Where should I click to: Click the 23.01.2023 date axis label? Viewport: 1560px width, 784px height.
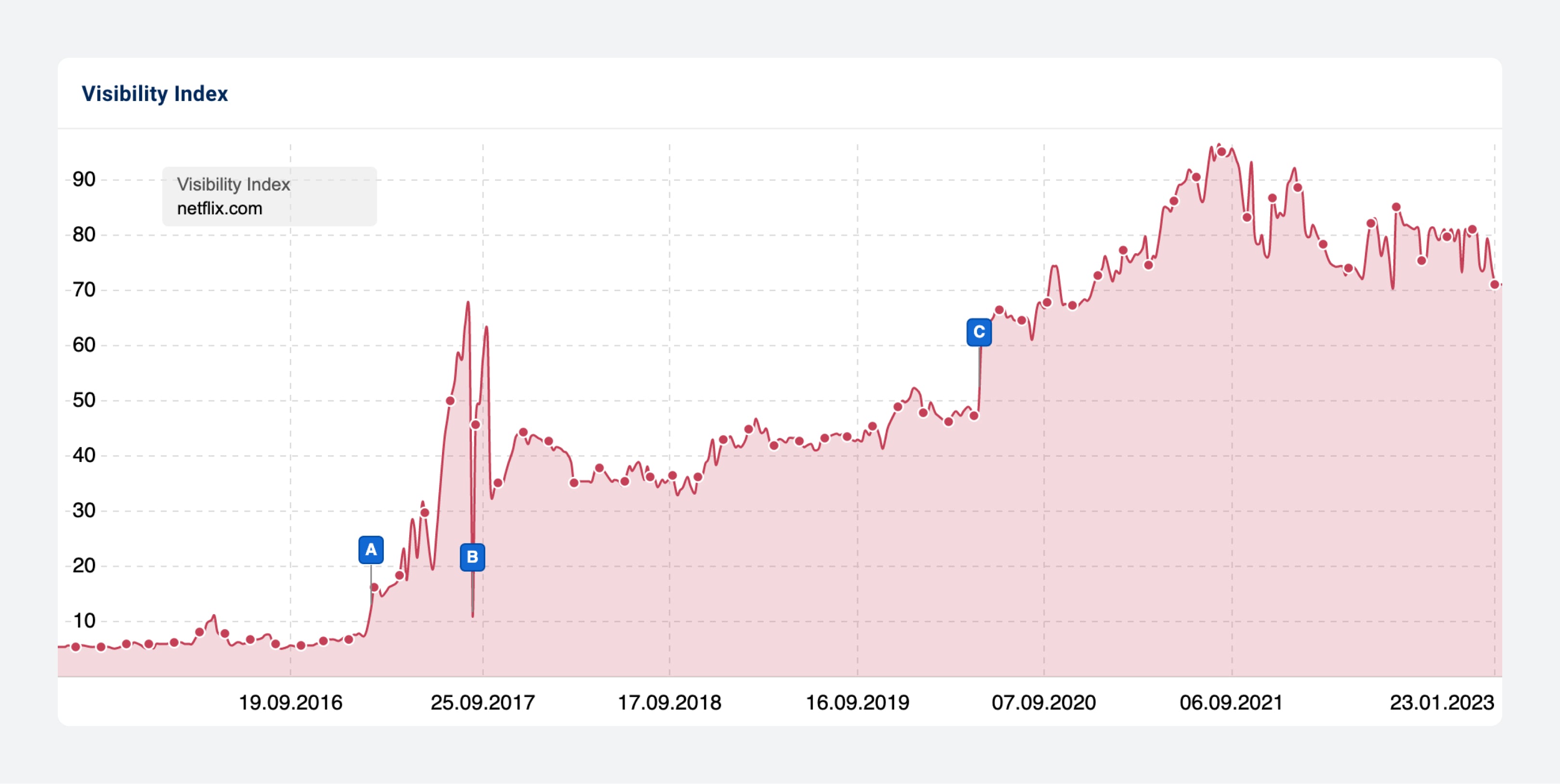(1441, 702)
